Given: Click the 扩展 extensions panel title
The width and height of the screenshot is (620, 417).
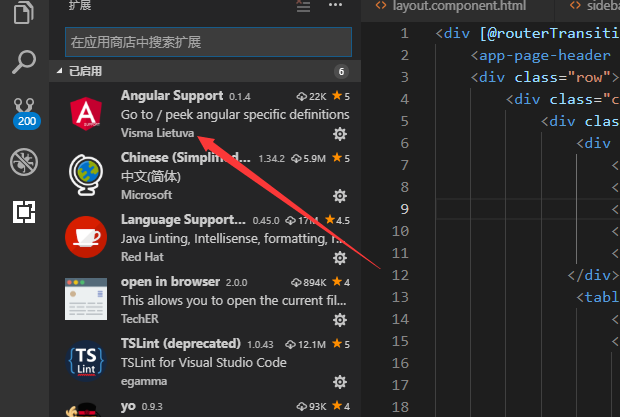Looking at the screenshot, I should [80, 5].
